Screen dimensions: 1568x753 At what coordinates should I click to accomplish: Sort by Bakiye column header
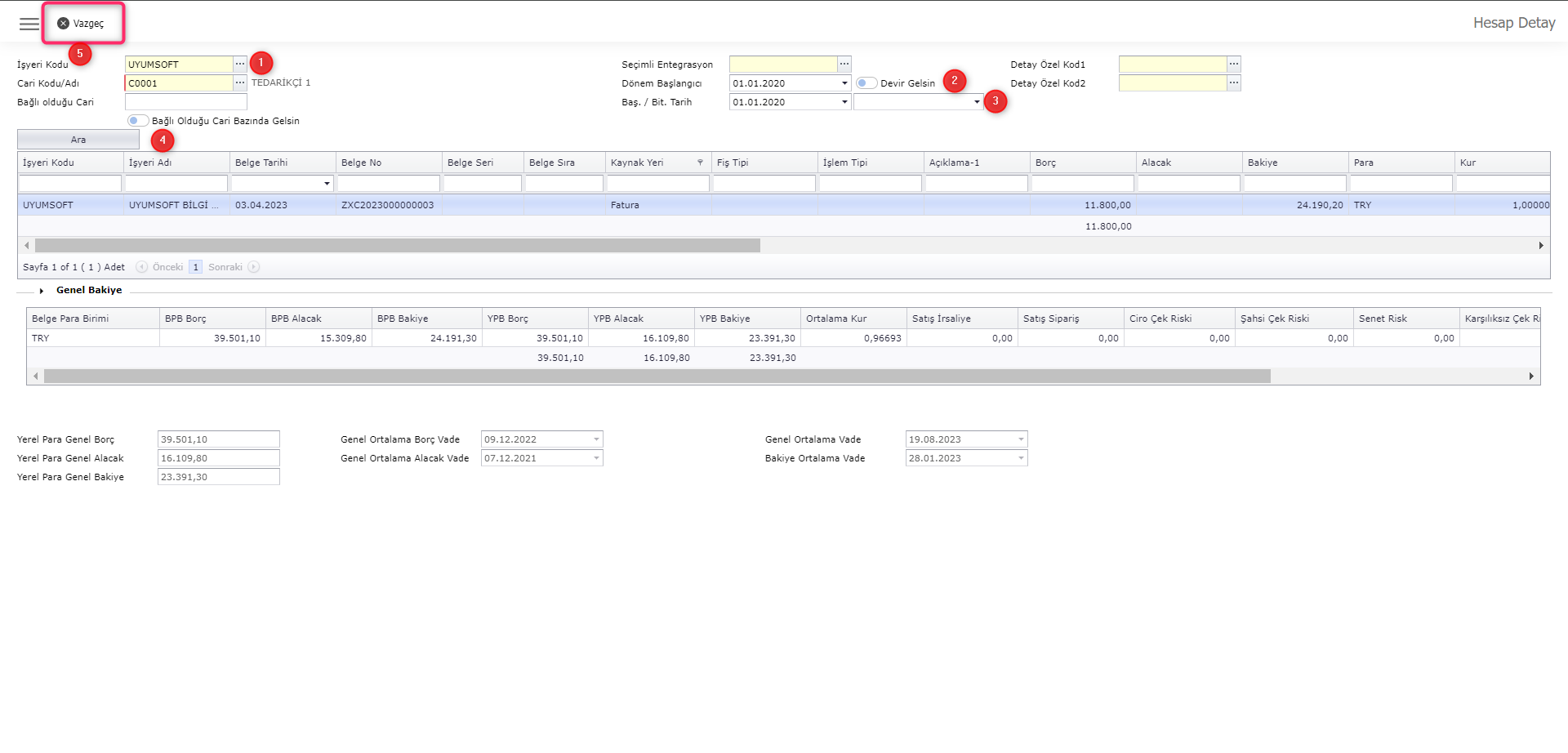[x=1295, y=163]
